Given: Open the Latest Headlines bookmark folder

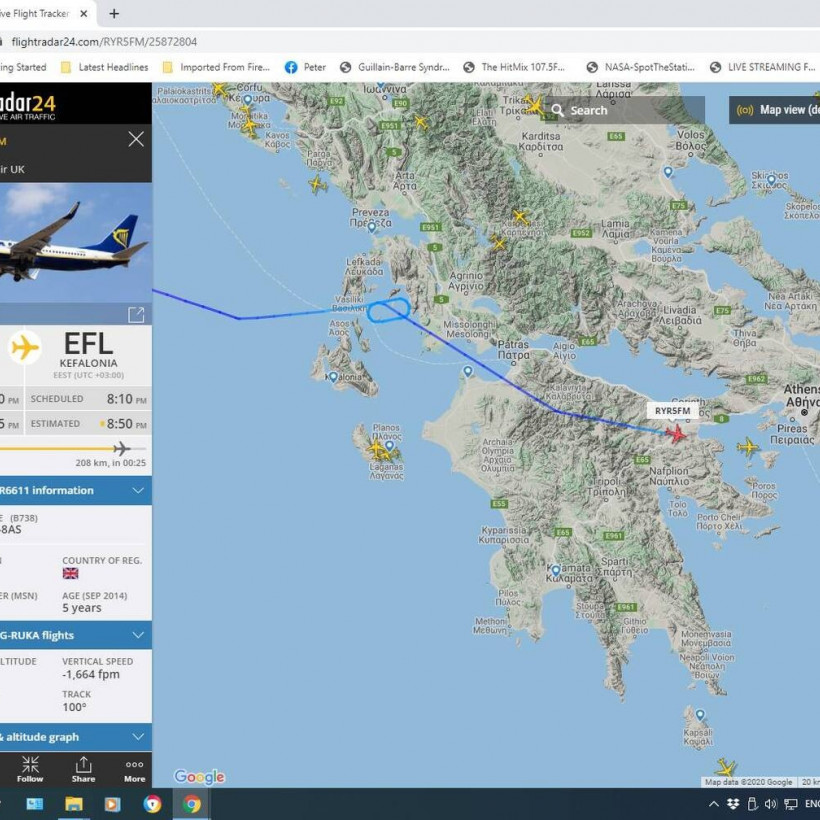Looking at the screenshot, I should [x=105, y=67].
